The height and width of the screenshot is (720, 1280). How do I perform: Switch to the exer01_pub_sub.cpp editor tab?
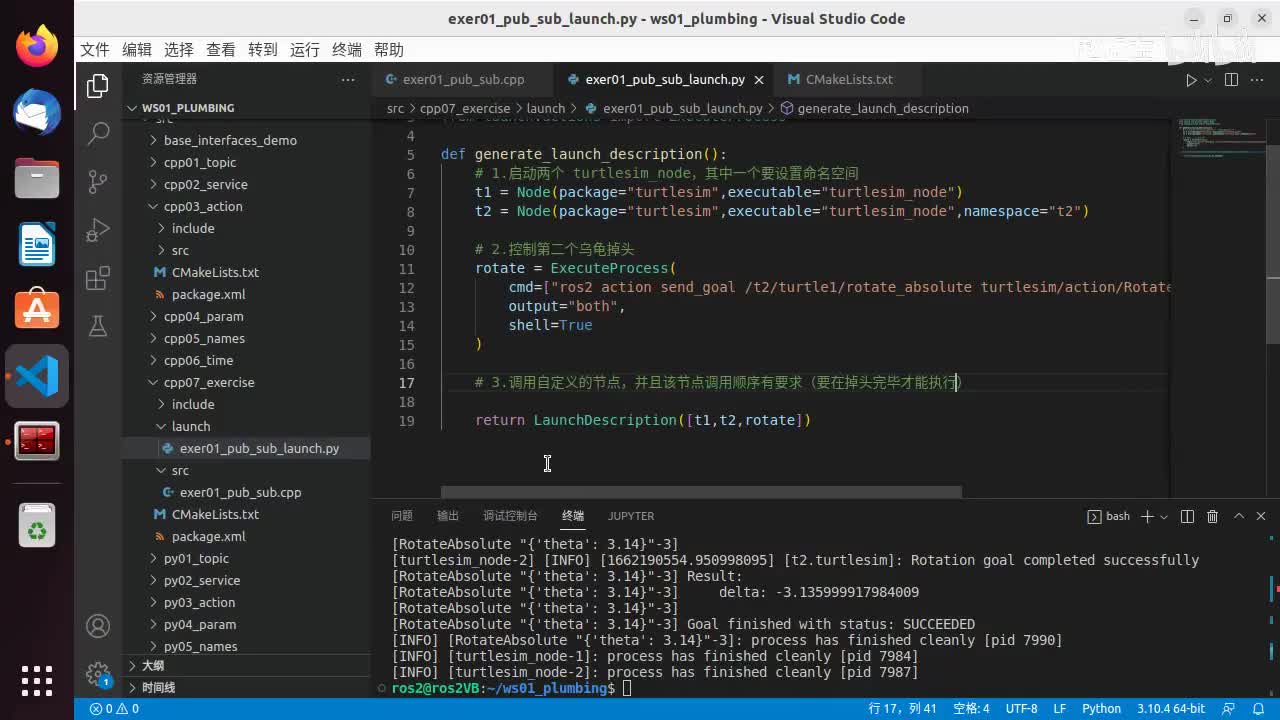tap(463, 80)
